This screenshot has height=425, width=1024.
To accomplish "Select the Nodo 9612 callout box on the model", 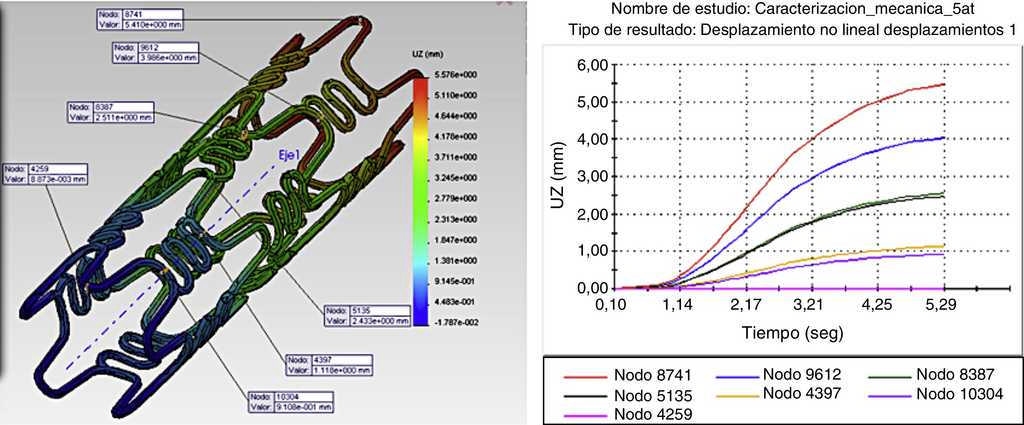I will coord(159,53).
